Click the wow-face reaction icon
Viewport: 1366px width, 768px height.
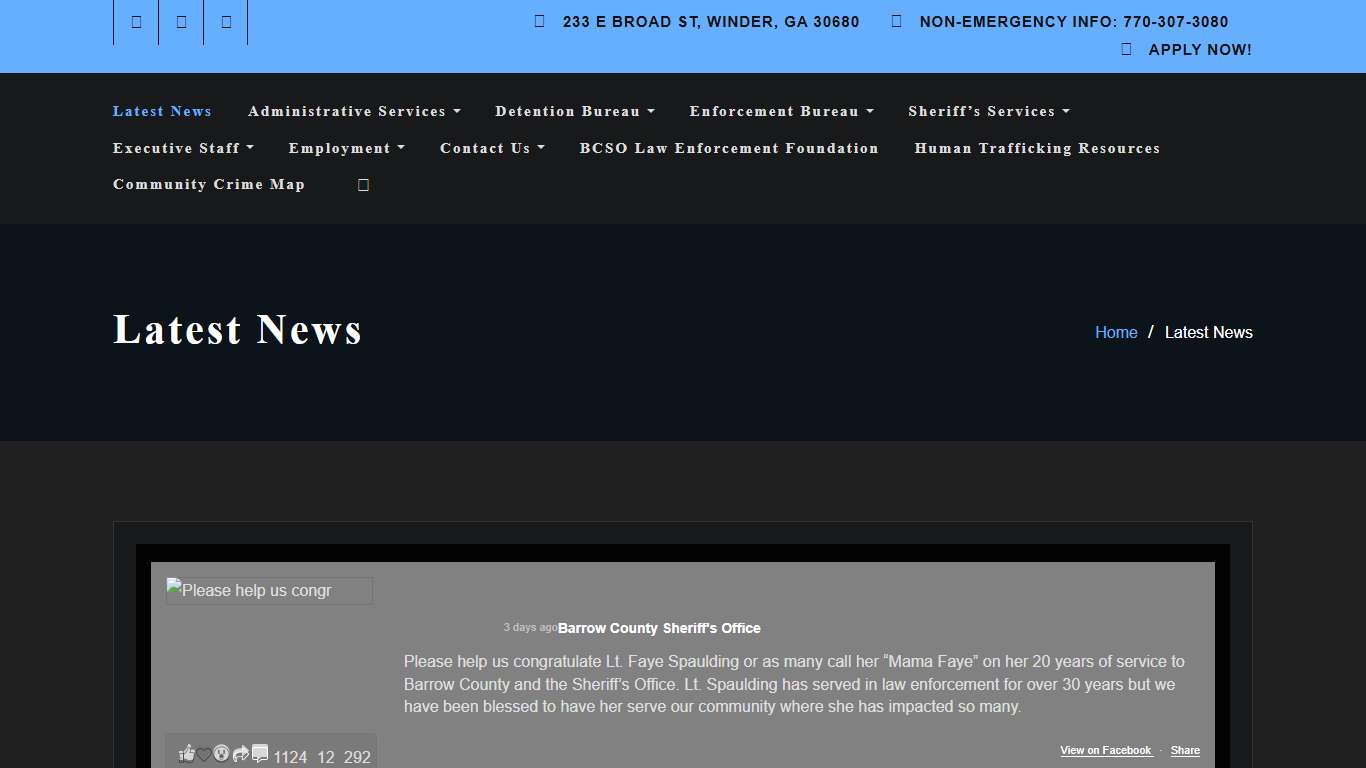point(221,753)
